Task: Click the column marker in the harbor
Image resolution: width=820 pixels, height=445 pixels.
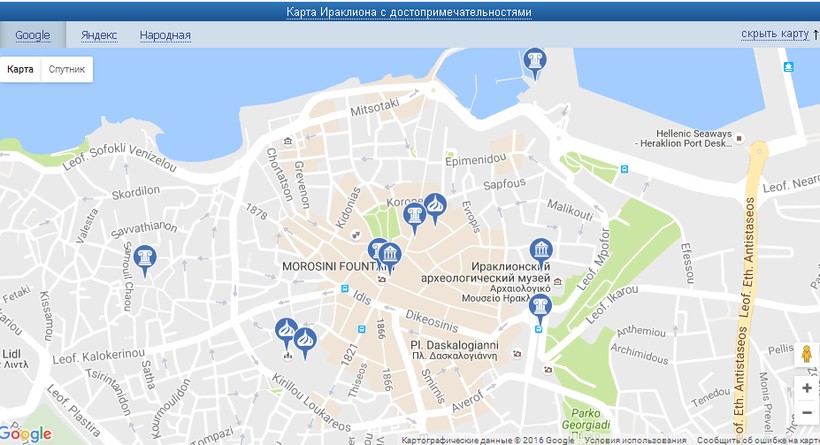Action: [x=535, y=62]
